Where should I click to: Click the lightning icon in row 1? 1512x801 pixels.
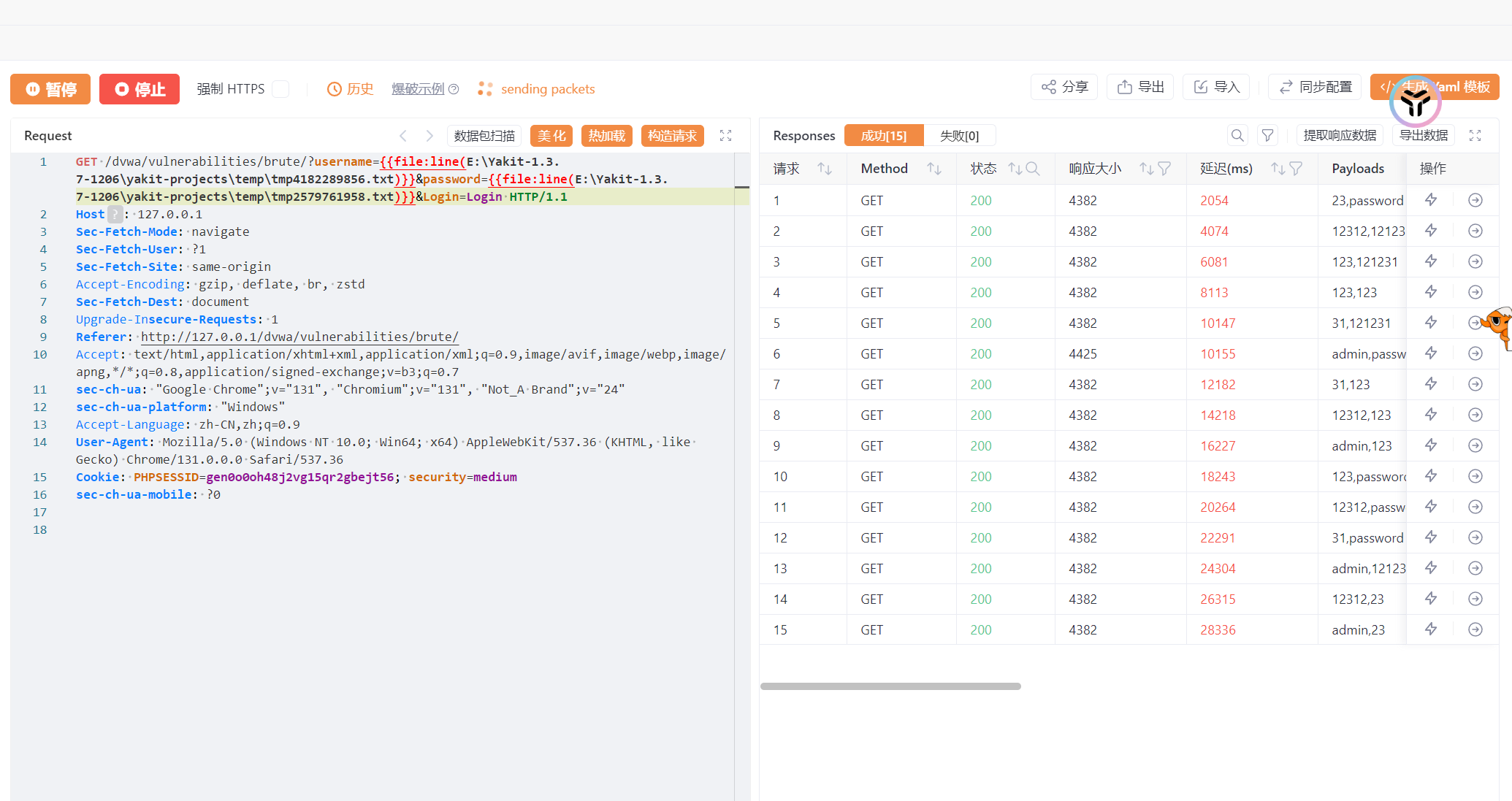[1431, 200]
